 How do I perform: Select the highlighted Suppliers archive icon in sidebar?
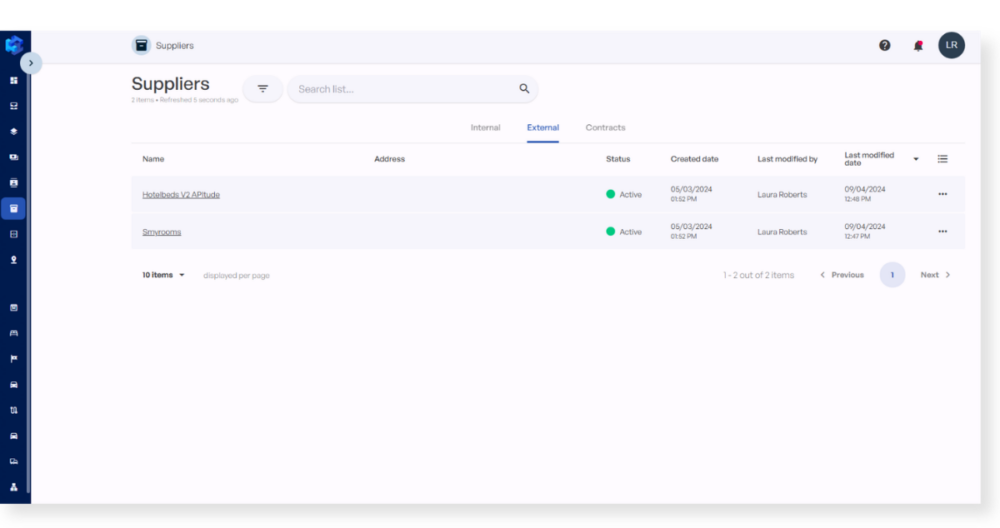(x=13, y=209)
